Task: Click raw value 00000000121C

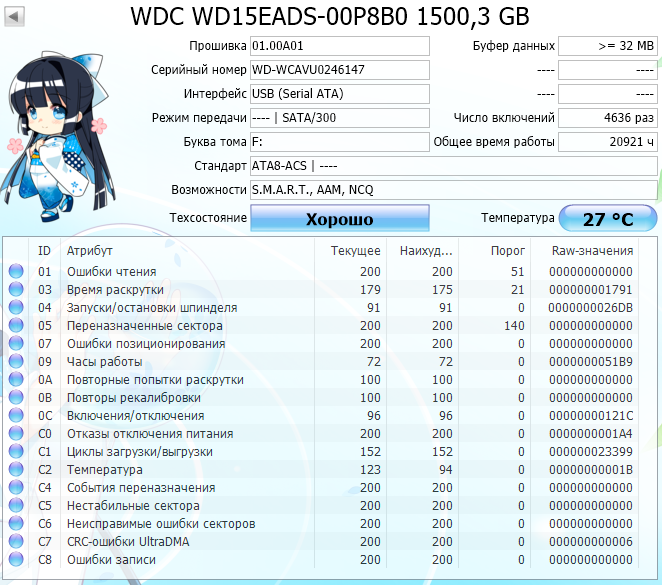Action: pyautogui.click(x=591, y=416)
